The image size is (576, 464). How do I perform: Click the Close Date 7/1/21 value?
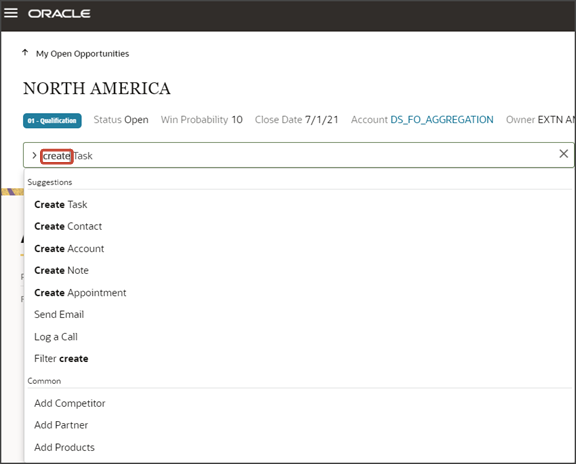tap(296, 120)
